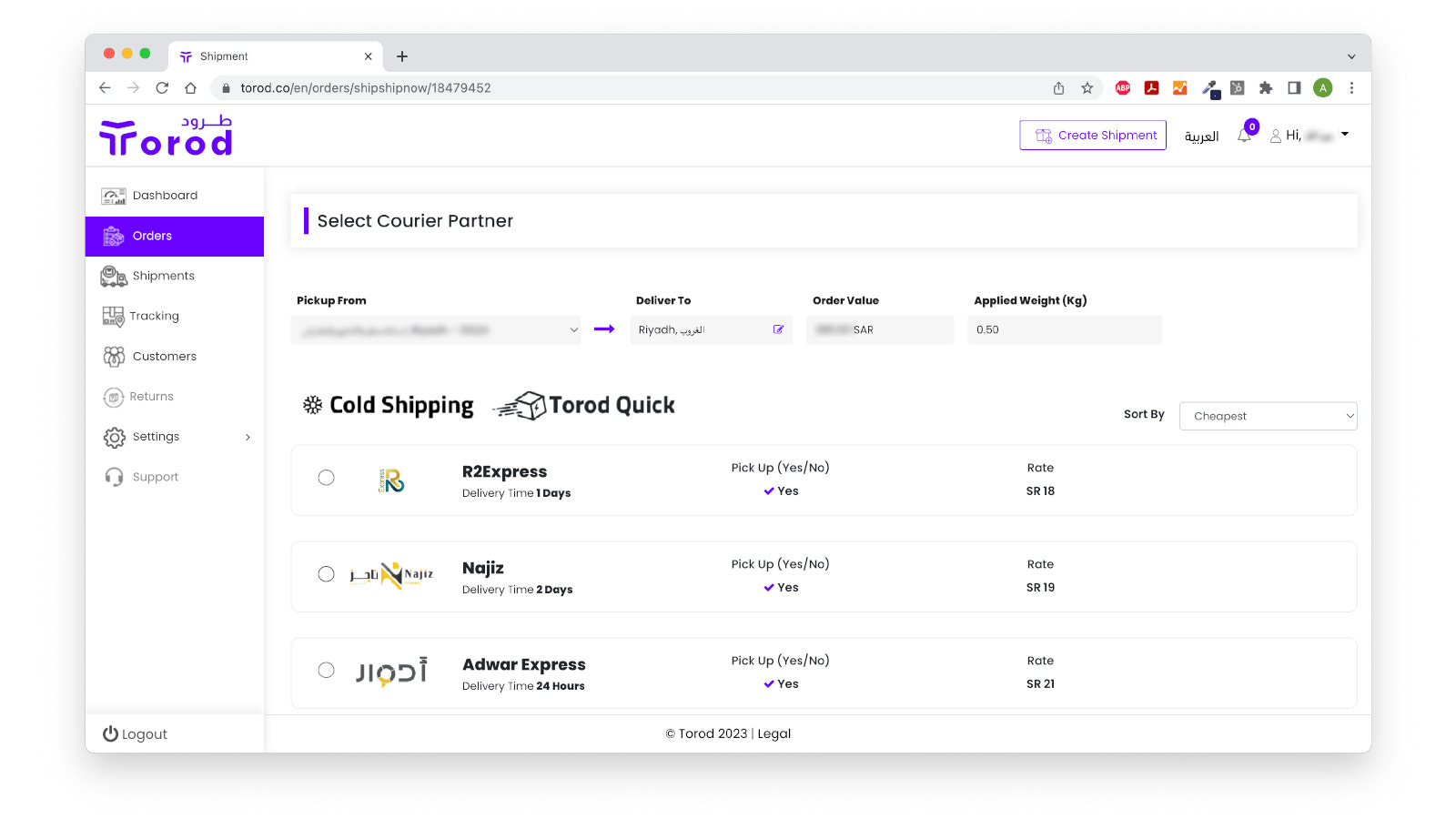This screenshot has height=819, width=1456.
Task: Reload the page
Action: (162, 87)
